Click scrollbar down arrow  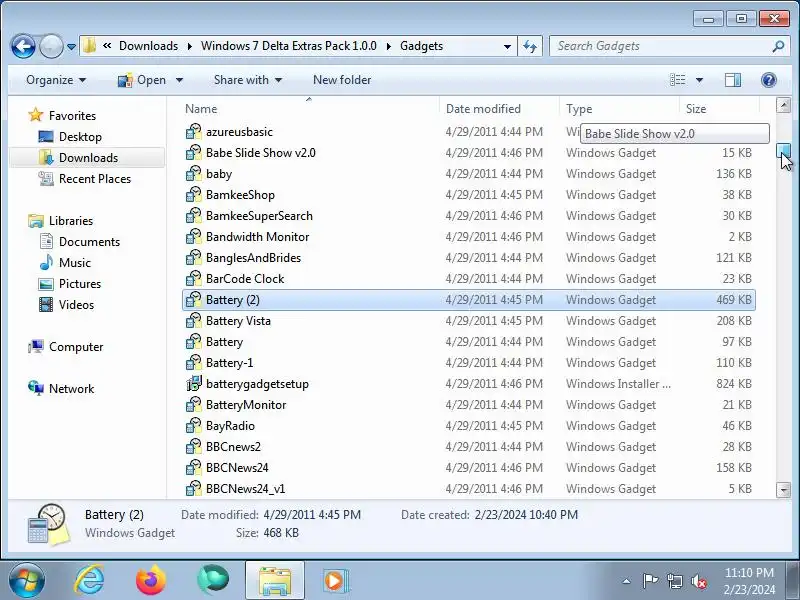783,490
